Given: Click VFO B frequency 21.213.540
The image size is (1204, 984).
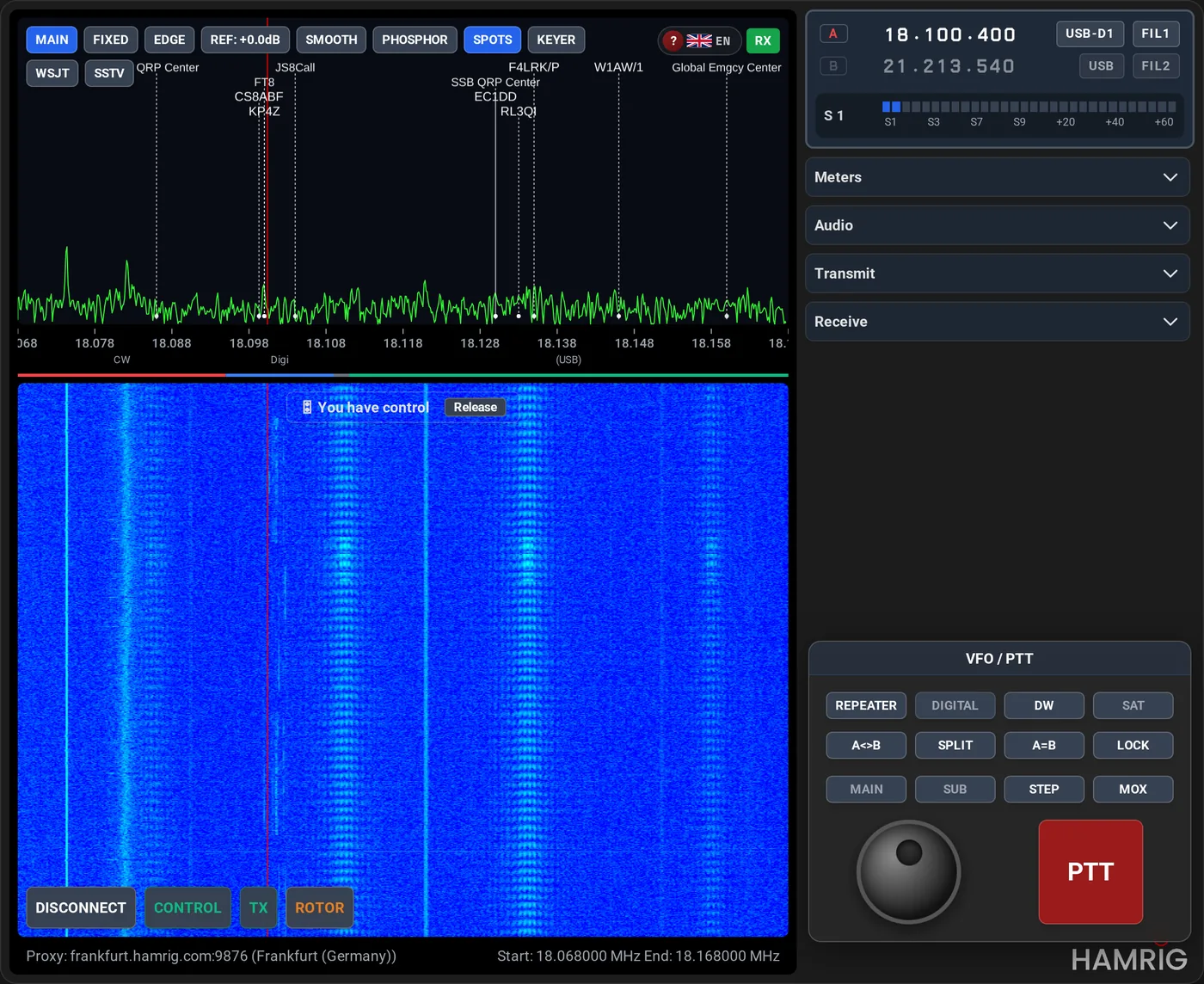Looking at the screenshot, I should (949, 66).
